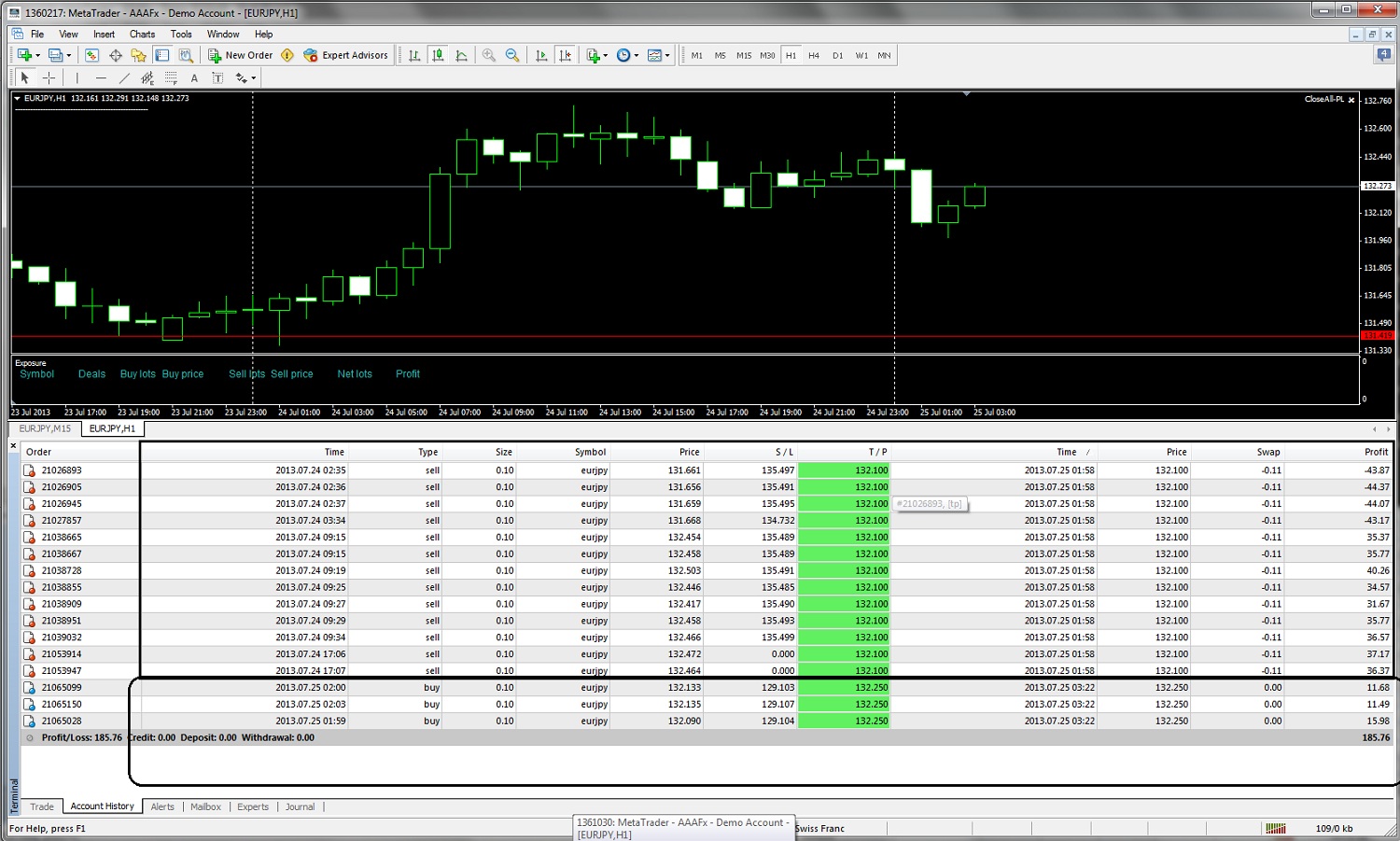Select order 21026893 row
The height and width of the screenshot is (841, 1400).
click(x=707, y=470)
